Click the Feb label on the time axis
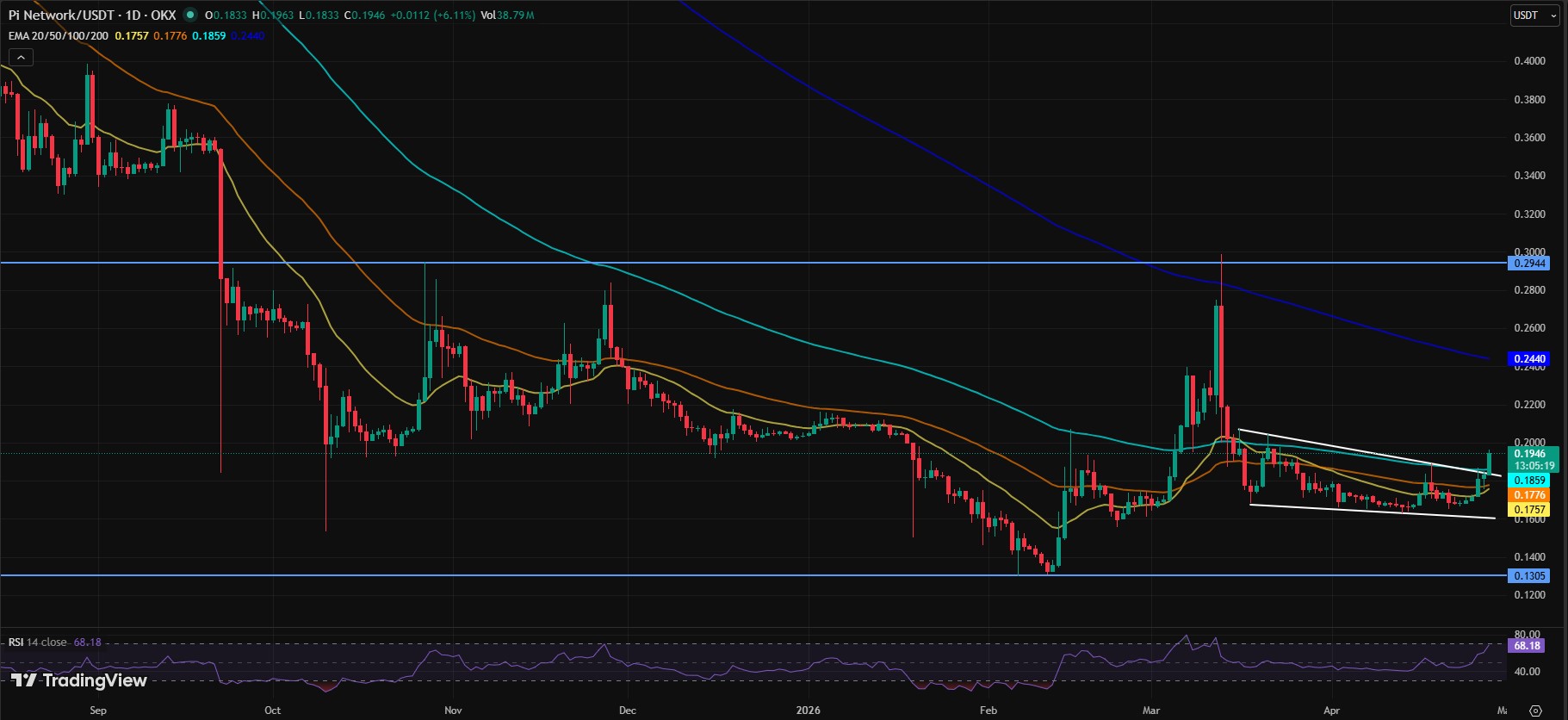1568x720 pixels. (989, 711)
